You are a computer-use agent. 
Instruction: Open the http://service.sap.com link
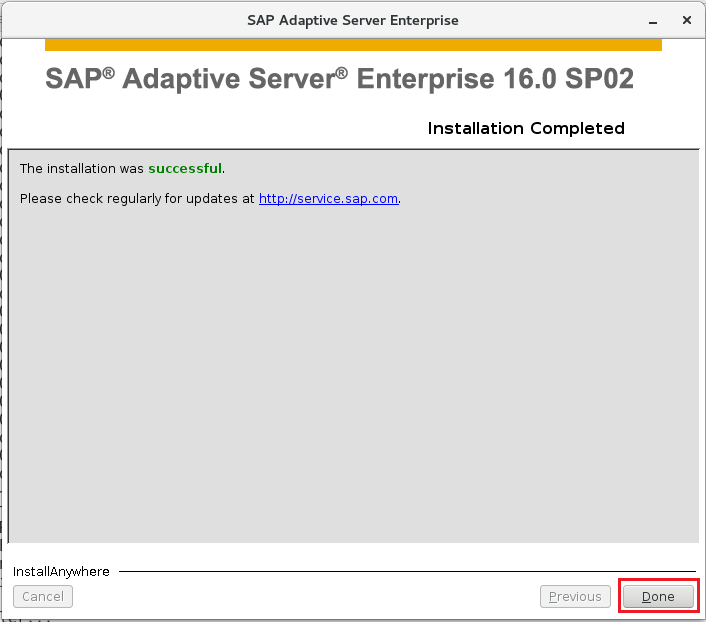point(328,199)
